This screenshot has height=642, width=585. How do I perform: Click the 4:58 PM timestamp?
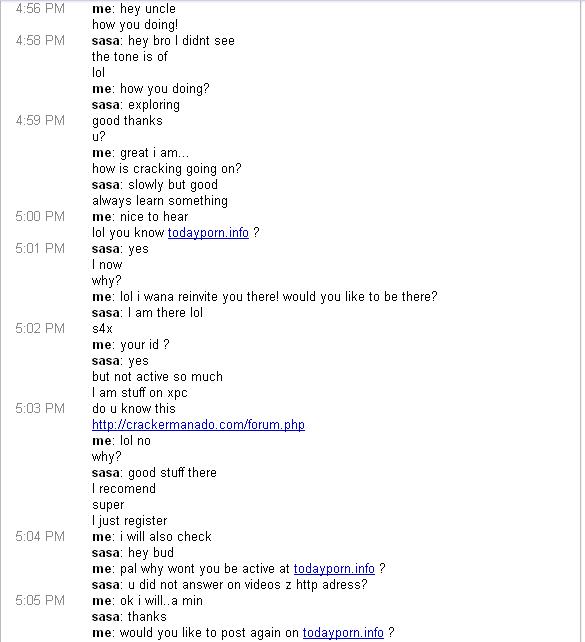pyautogui.click(x=40, y=41)
